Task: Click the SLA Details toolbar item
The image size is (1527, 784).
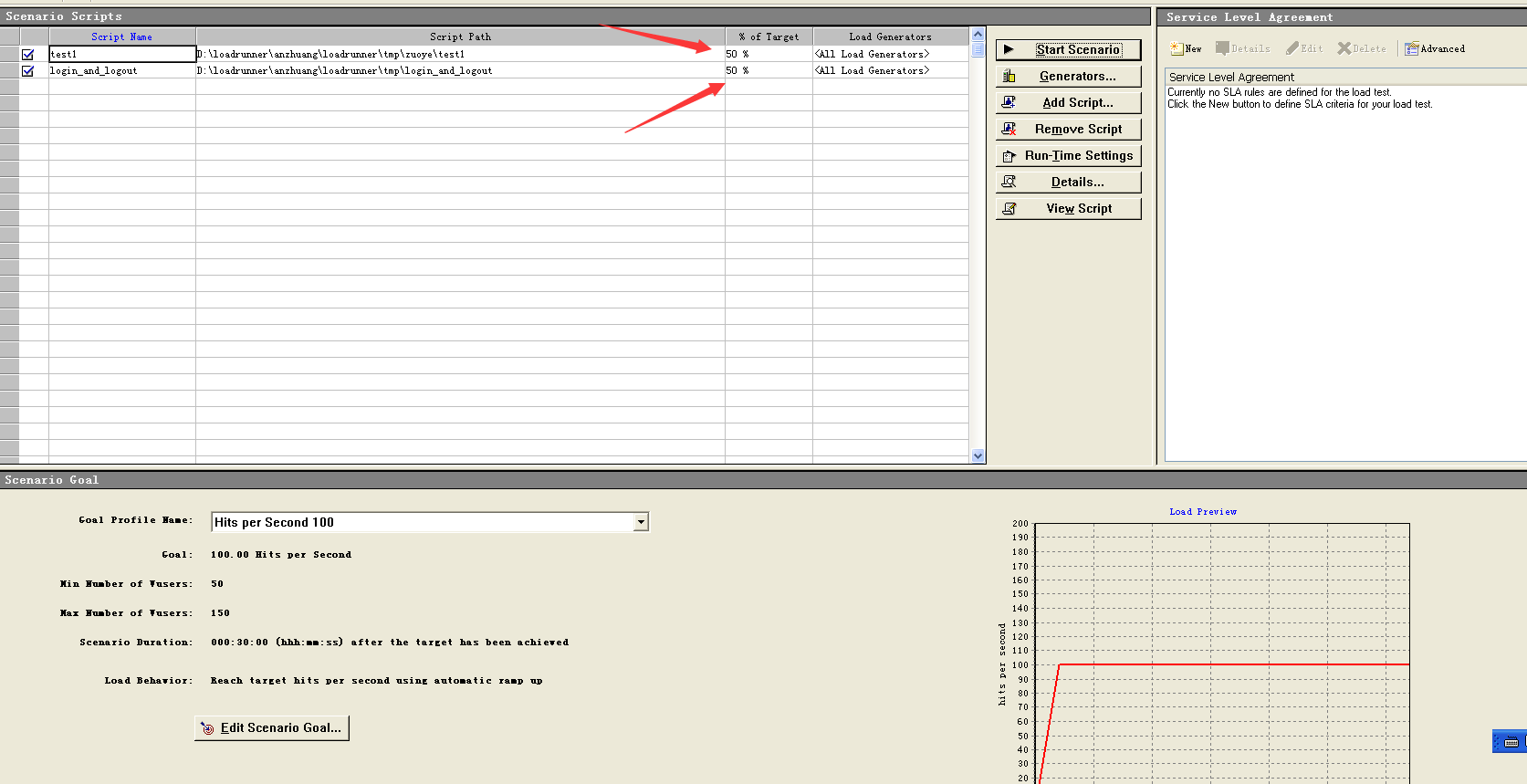Action: (1242, 49)
